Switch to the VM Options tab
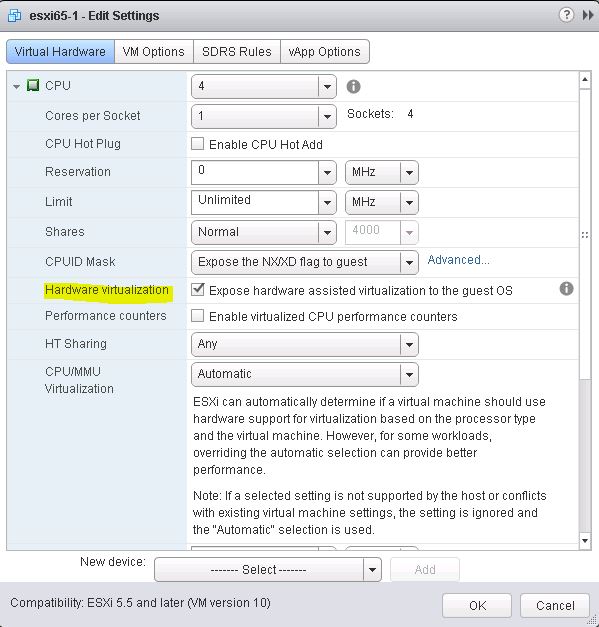The image size is (599, 627). pos(154,52)
